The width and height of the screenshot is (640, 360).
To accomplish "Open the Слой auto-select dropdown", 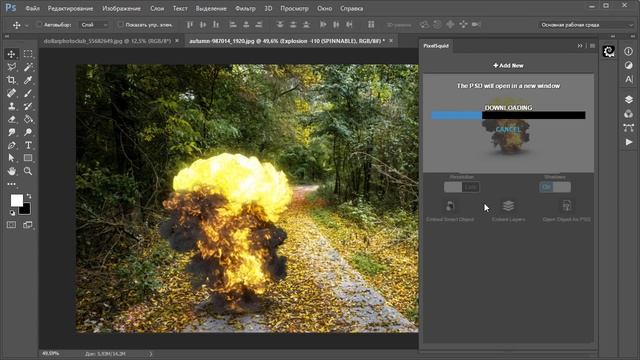I will tap(93, 25).
